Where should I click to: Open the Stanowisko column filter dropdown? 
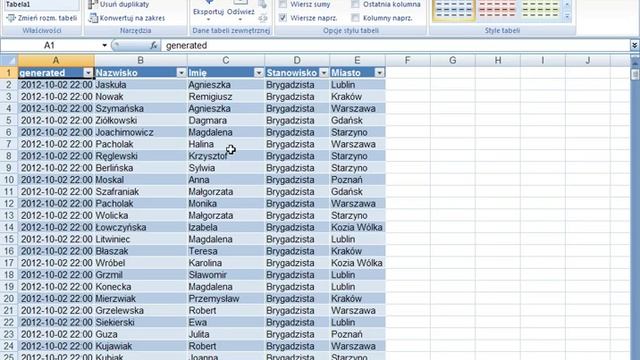324,73
